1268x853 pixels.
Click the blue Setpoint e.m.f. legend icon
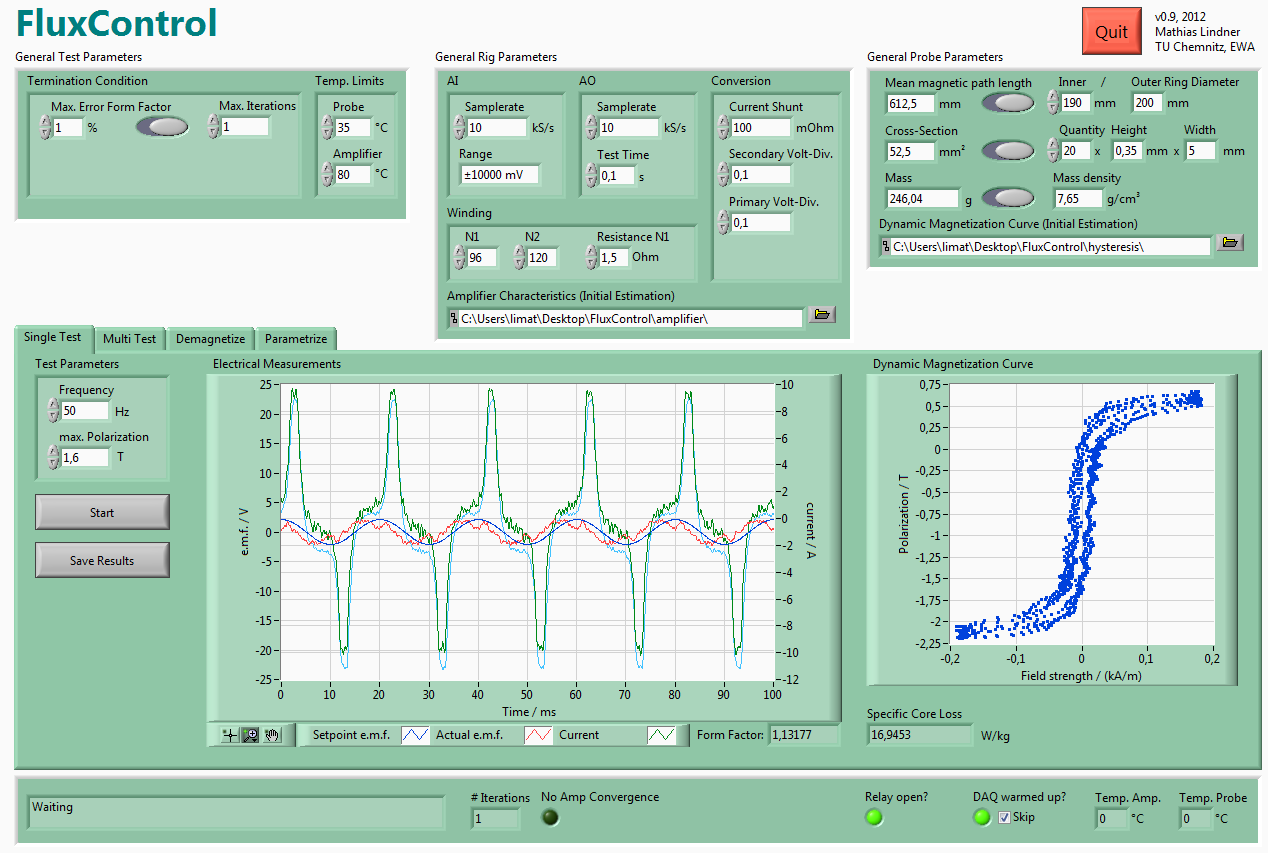[415, 735]
